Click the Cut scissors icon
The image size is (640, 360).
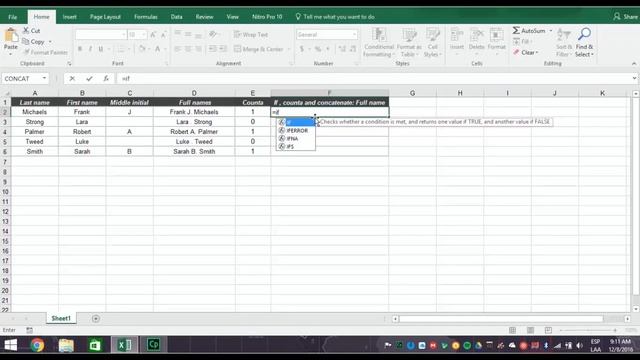(26, 31)
